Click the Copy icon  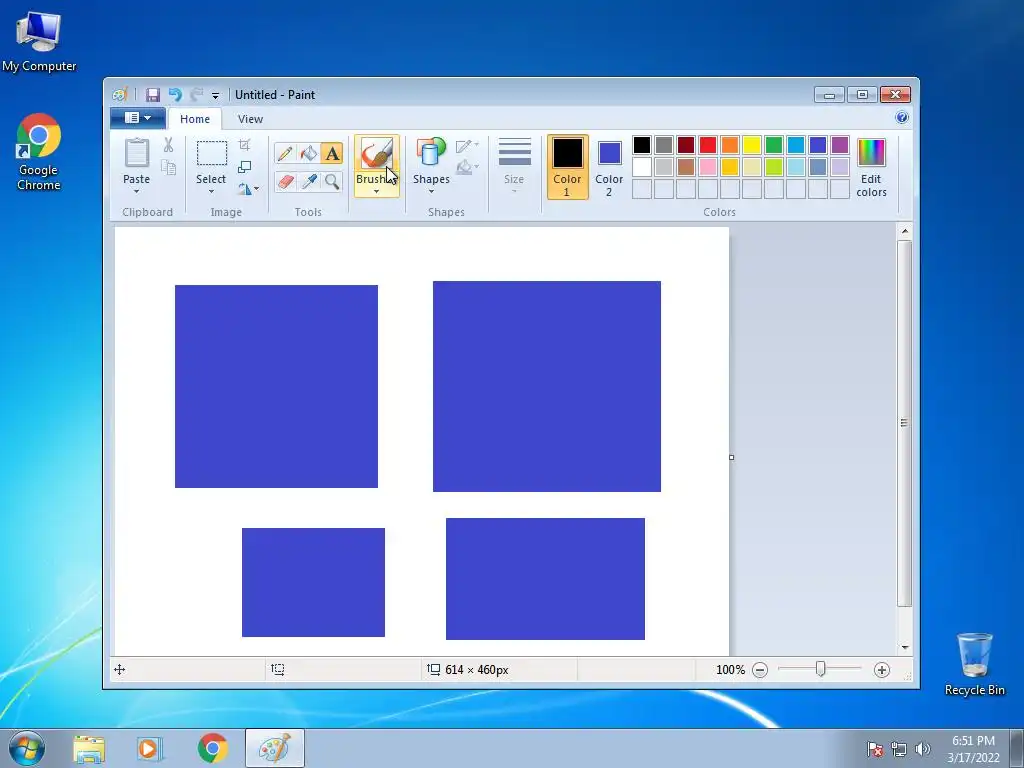(168, 168)
